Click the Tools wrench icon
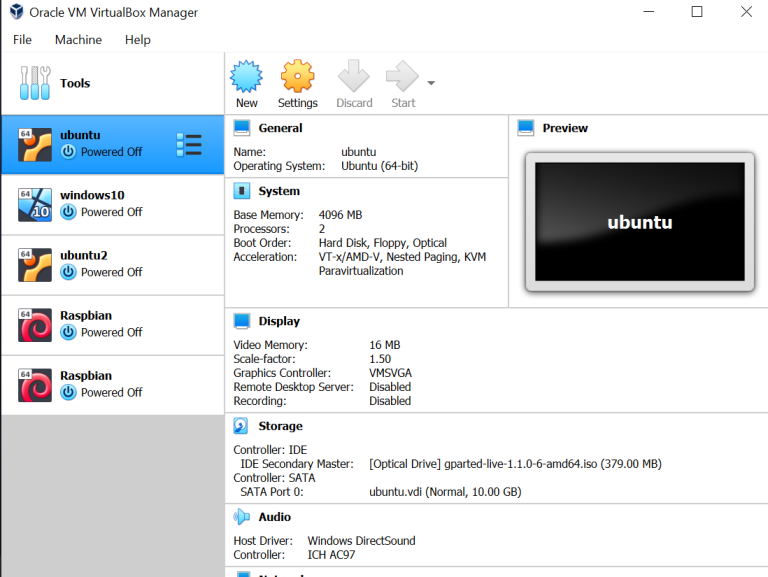 click(34, 83)
